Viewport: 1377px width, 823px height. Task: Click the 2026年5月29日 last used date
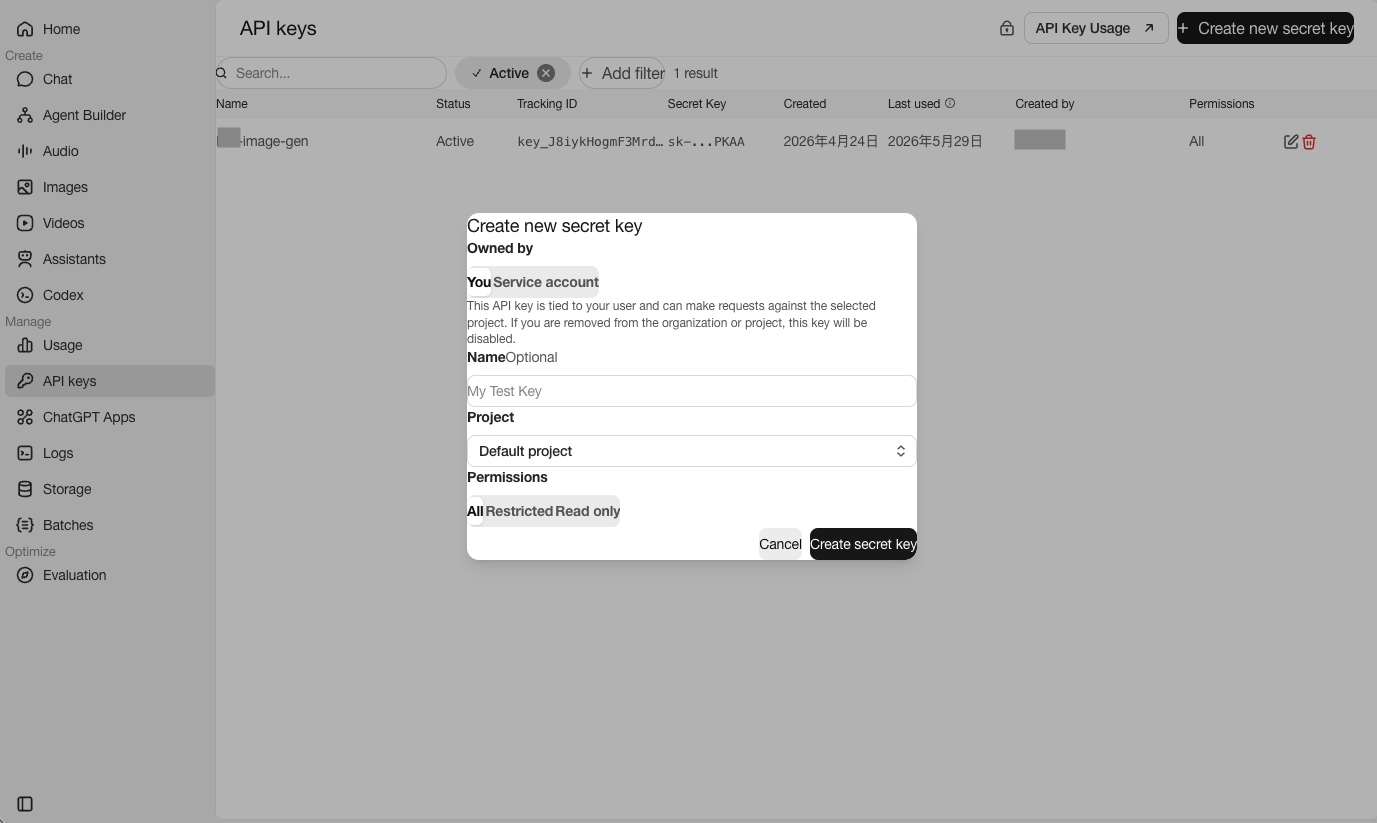935,142
